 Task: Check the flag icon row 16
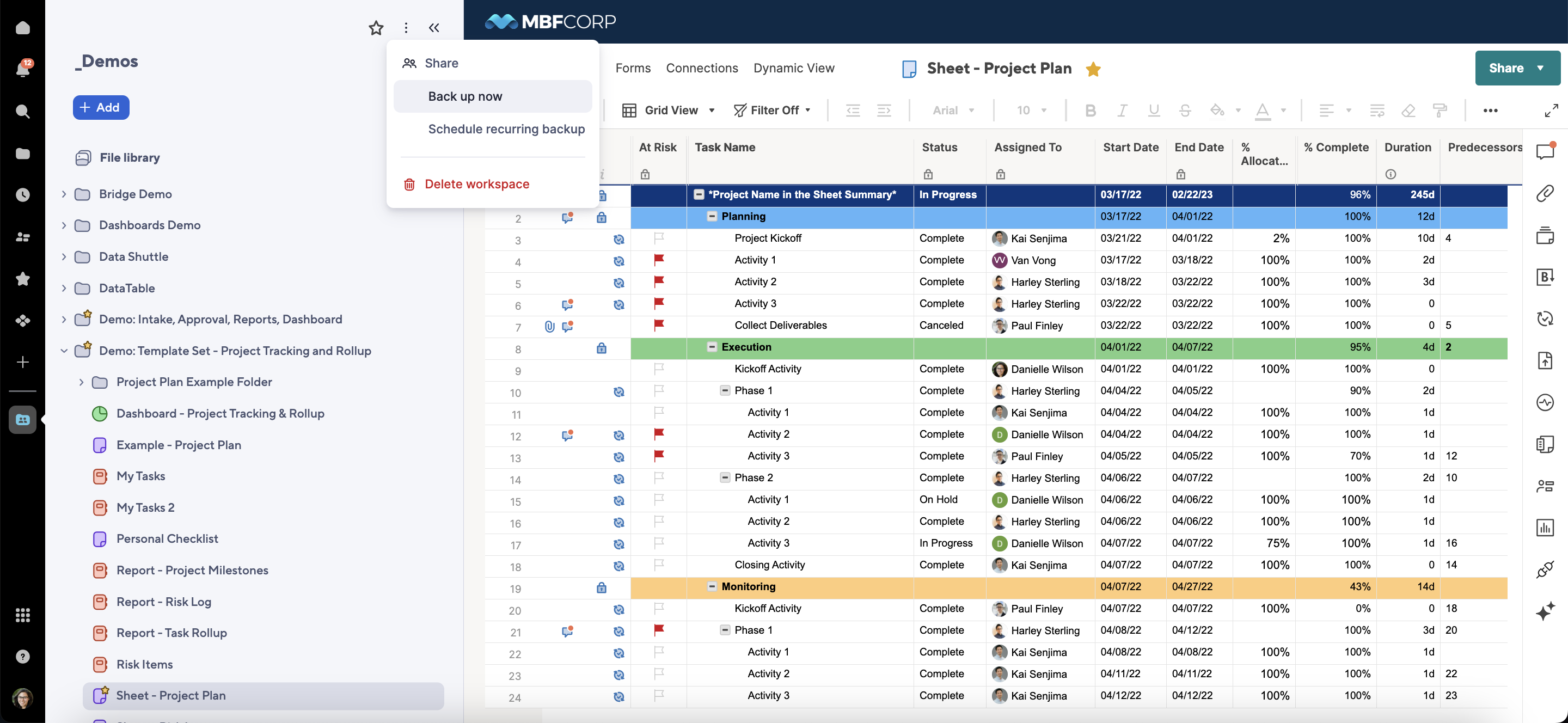[x=659, y=520]
